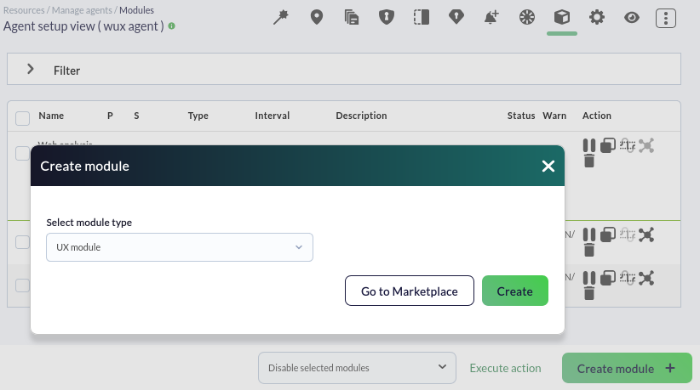Tick the Web analysis row checkbox

tap(22, 153)
